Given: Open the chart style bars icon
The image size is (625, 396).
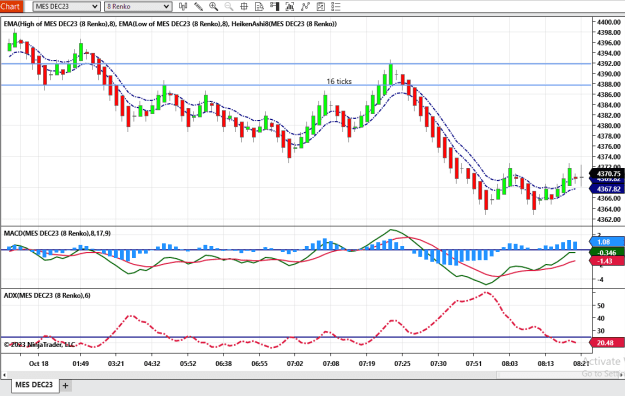Looking at the screenshot, I should point(183,6).
